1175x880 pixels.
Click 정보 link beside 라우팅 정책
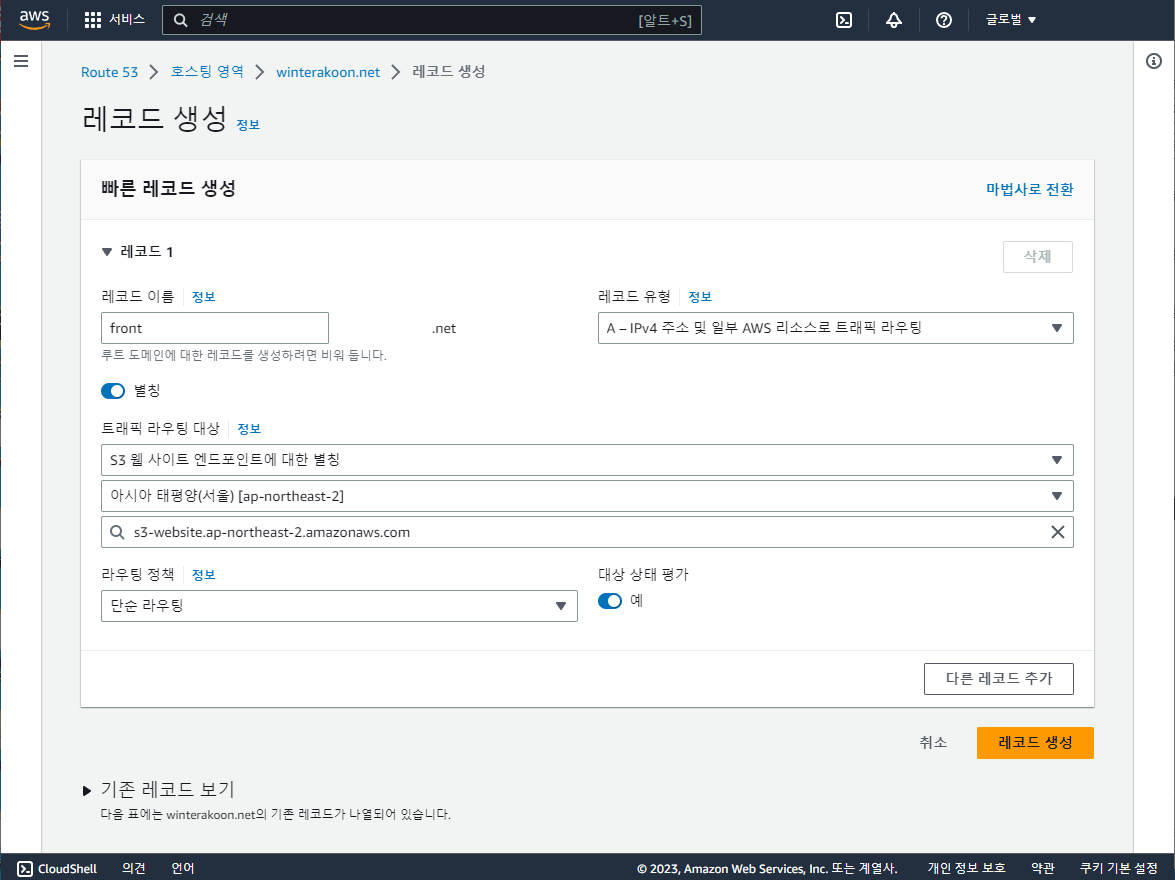[204, 575]
